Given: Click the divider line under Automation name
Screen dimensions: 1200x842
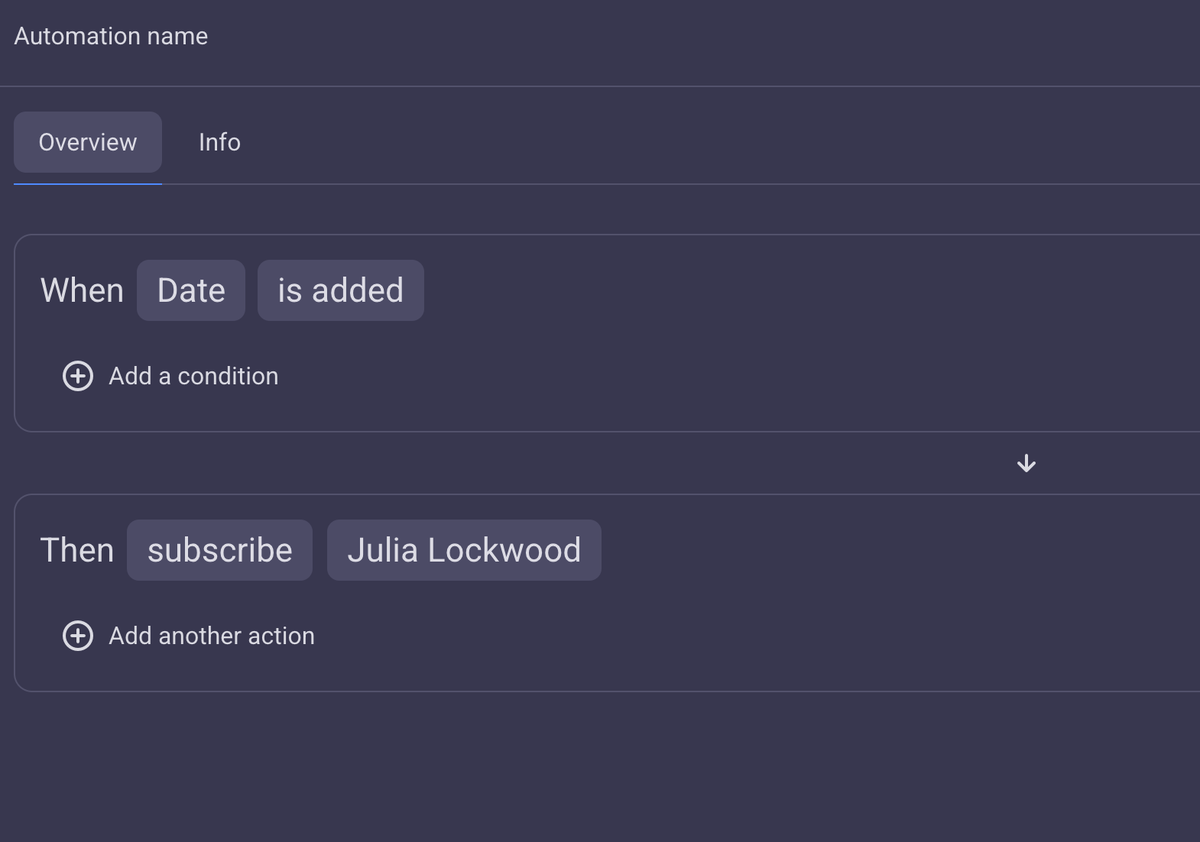Looking at the screenshot, I should pos(600,86).
